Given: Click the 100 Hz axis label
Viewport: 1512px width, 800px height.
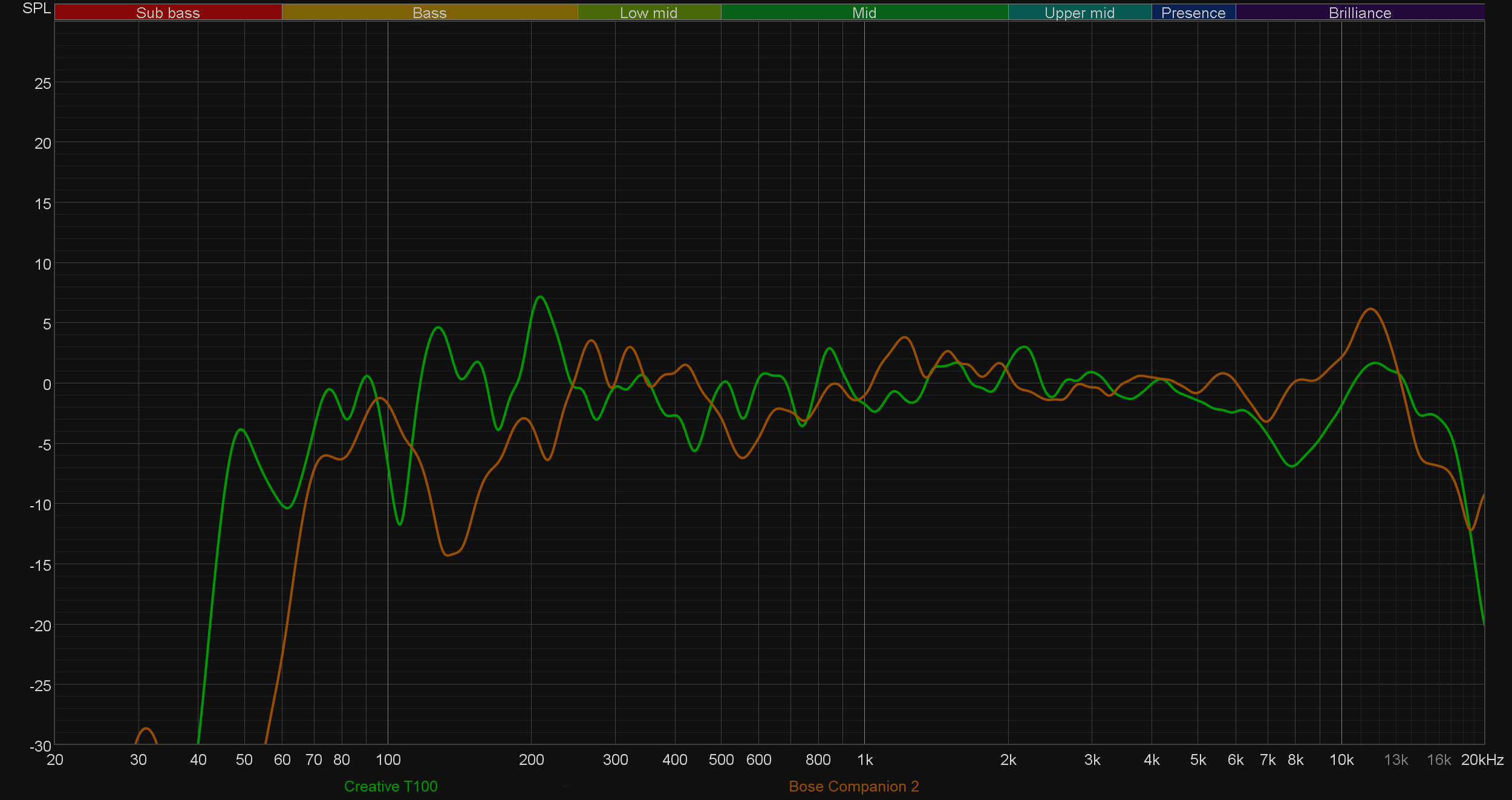Looking at the screenshot, I should point(388,760).
